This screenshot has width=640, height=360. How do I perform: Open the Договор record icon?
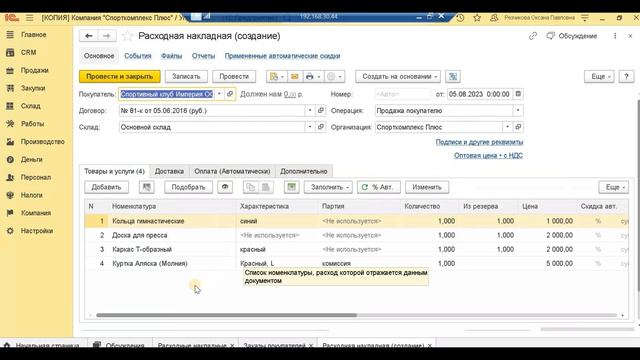tap(321, 111)
